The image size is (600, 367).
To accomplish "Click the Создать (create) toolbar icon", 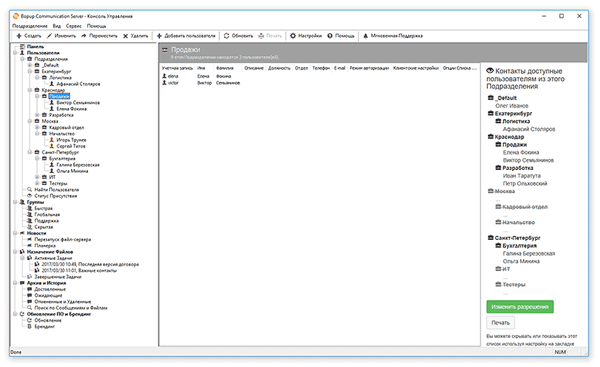I will [x=19, y=36].
